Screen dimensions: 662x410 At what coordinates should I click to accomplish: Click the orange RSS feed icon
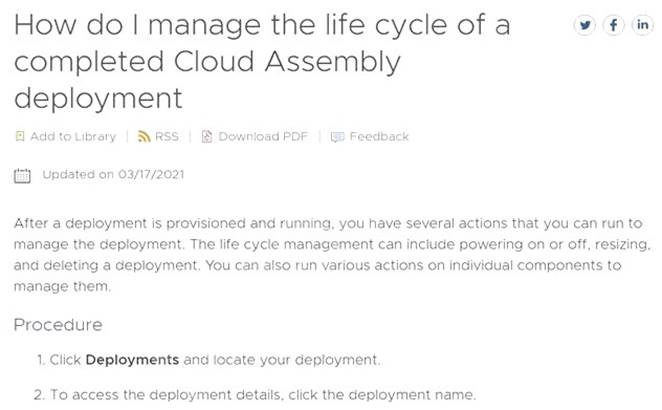tap(144, 137)
